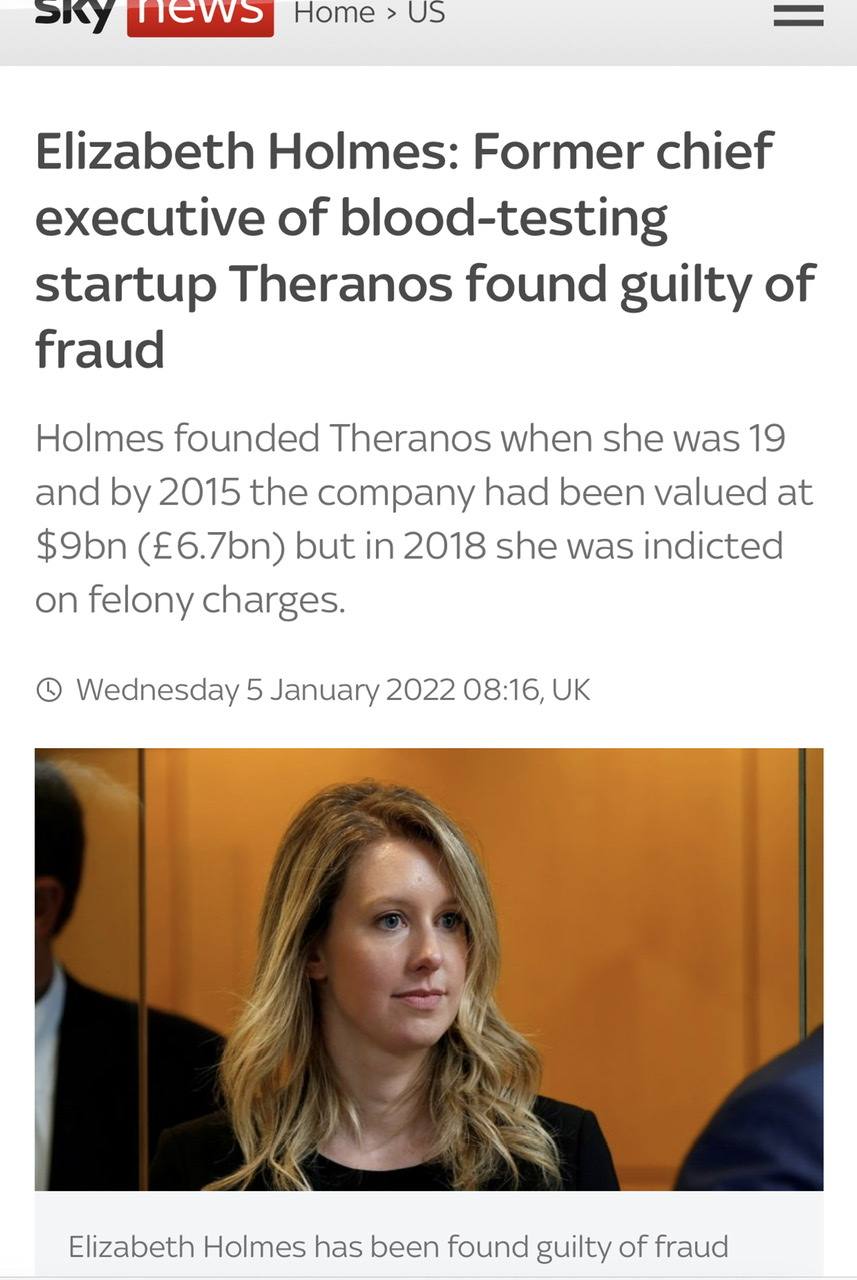This screenshot has width=857, height=1280.
Task: Select the word 'fraud' ending the headline
Action: tap(100, 350)
